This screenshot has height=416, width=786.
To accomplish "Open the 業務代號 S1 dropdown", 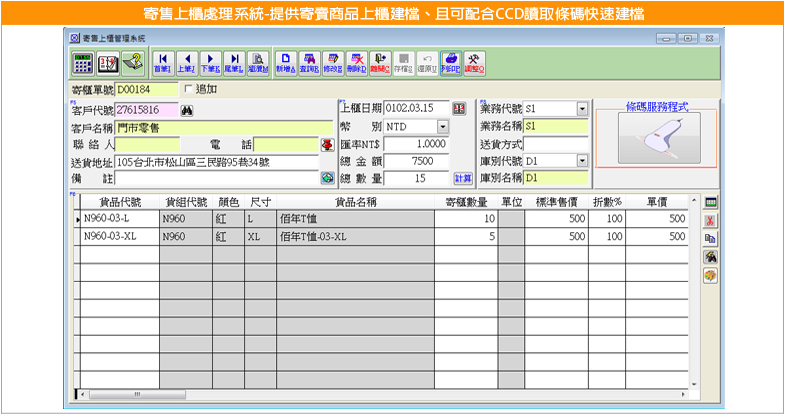I will coord(582,109).
